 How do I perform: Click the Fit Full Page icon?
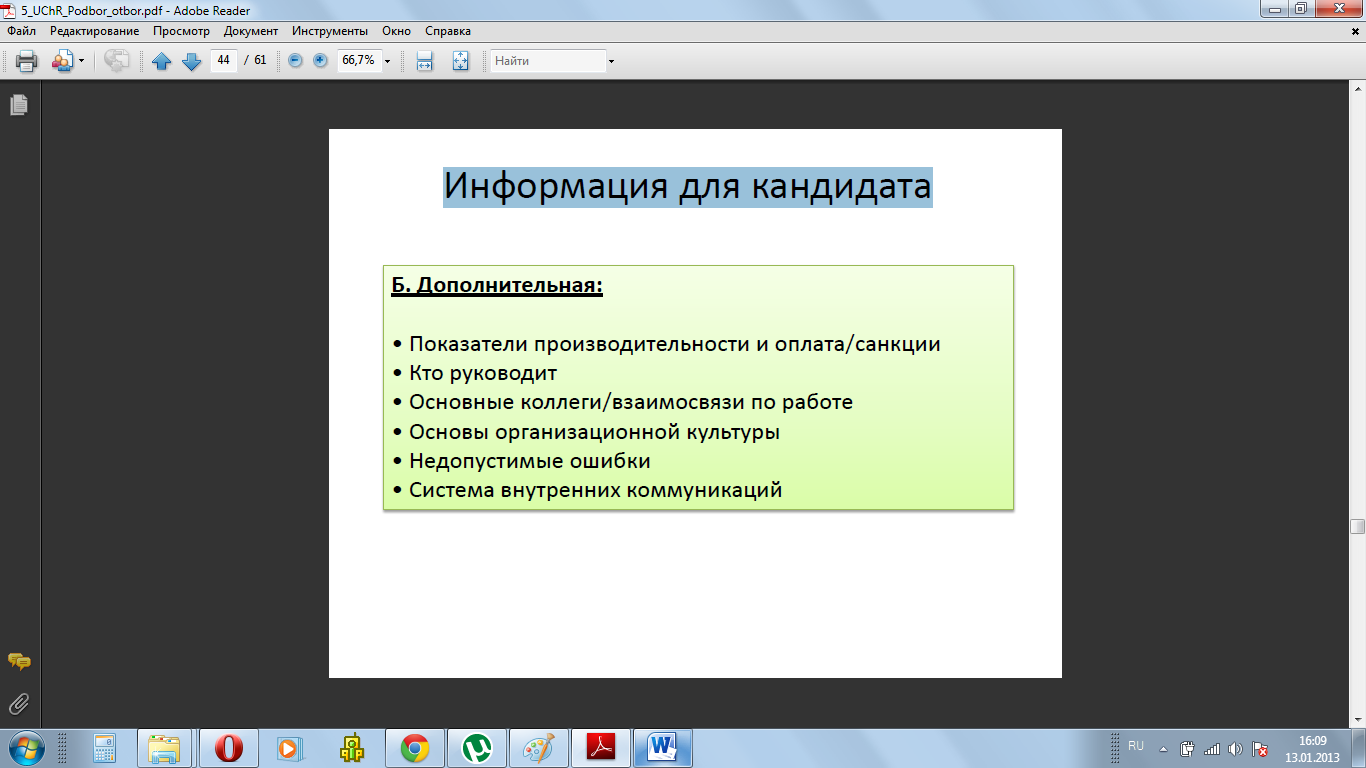[460, 61]
